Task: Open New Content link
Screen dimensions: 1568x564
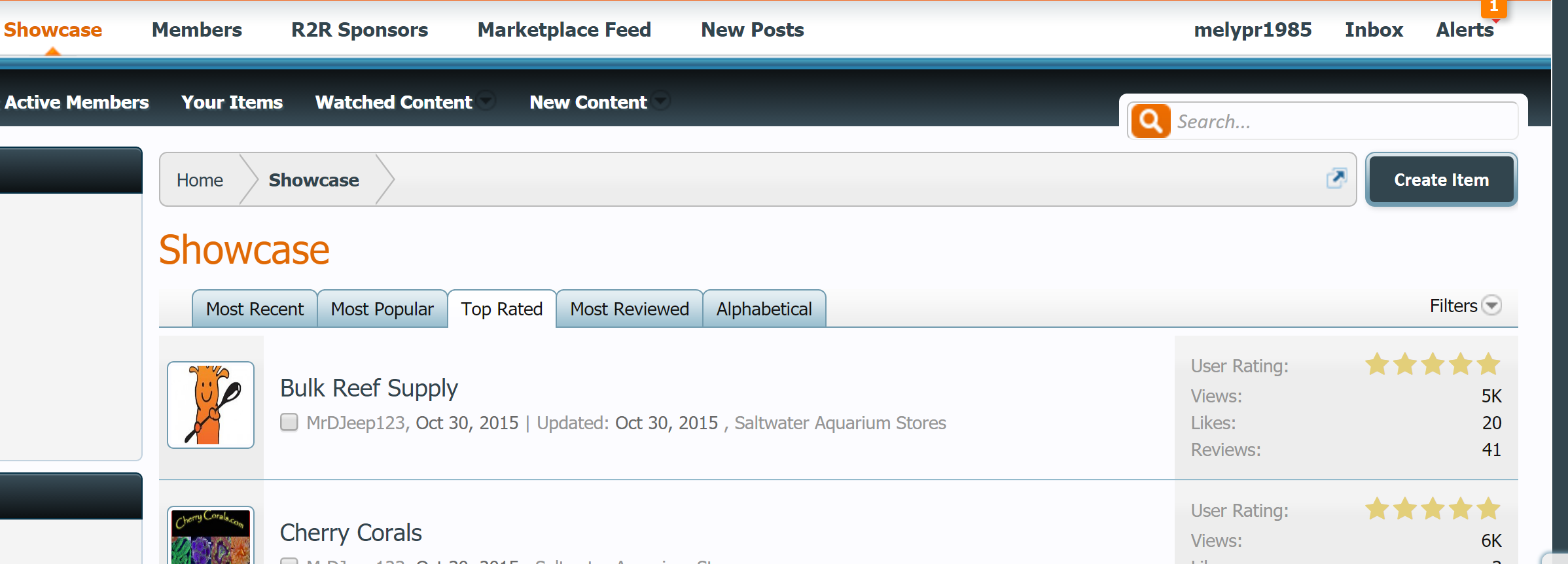Action: 588,102
